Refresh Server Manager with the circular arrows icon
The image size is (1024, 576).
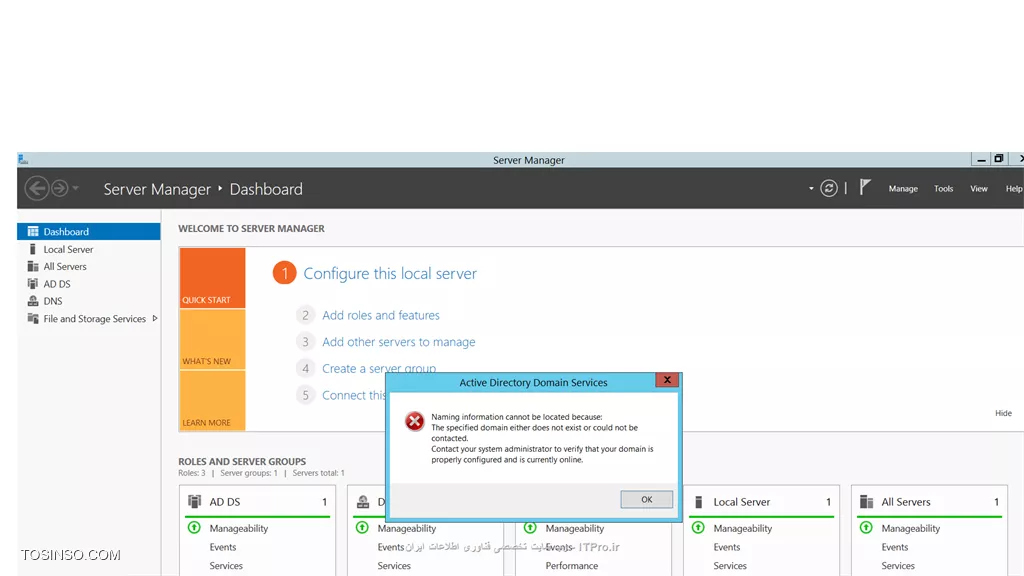tap(829, 189)
